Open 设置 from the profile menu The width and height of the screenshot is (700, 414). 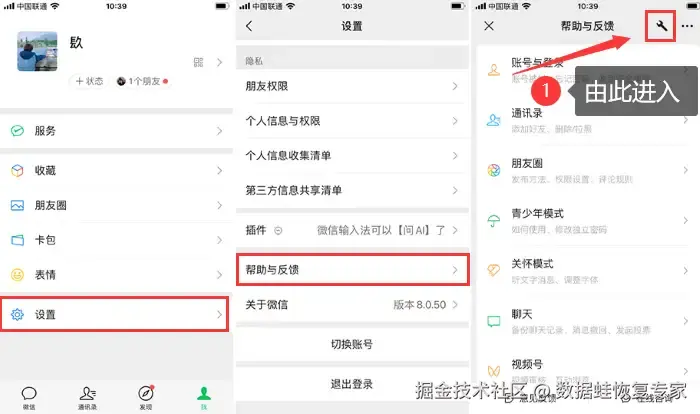[115, 314]
